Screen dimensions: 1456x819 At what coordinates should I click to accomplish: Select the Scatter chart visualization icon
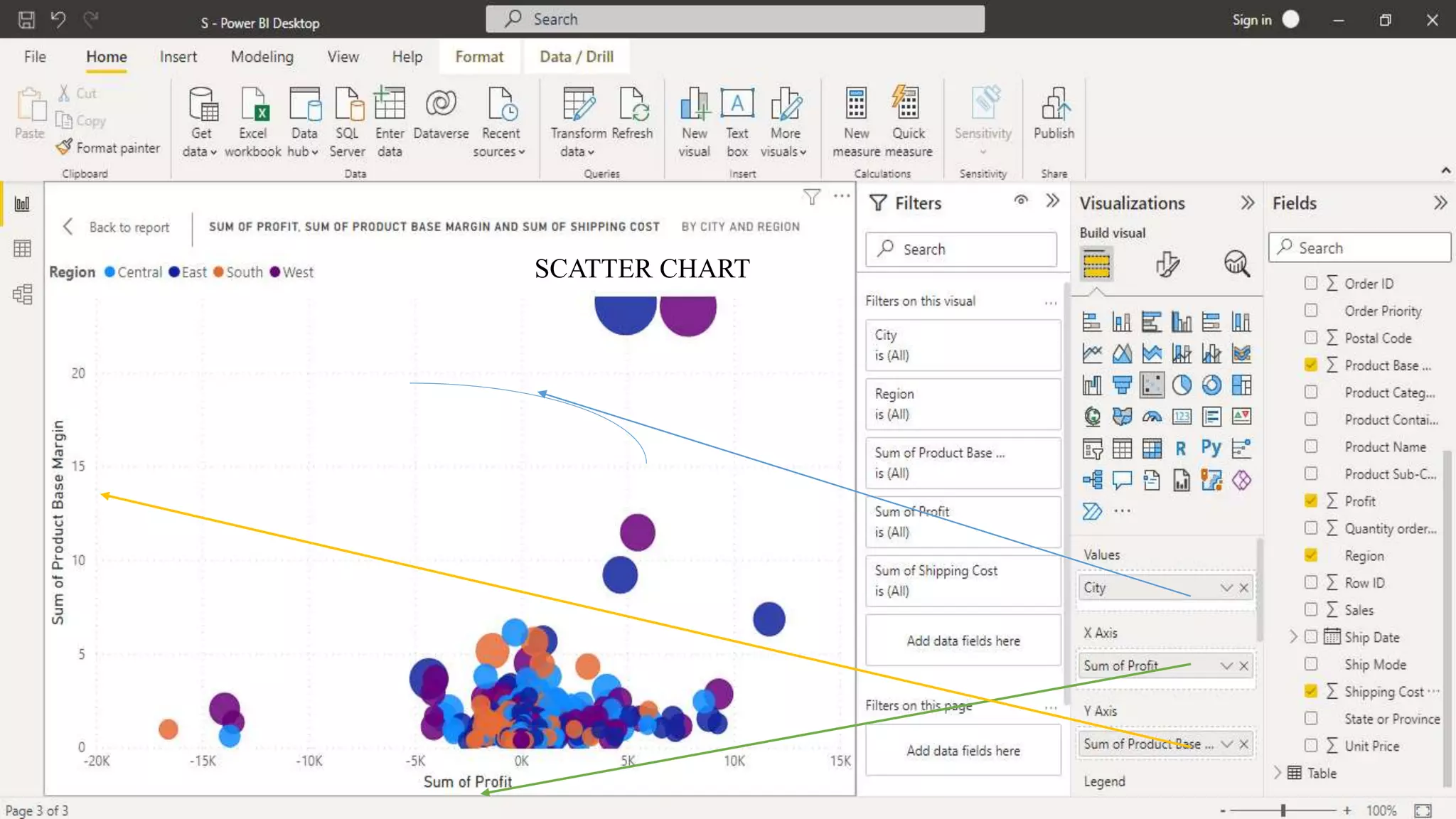click(x=1152, y=385)
